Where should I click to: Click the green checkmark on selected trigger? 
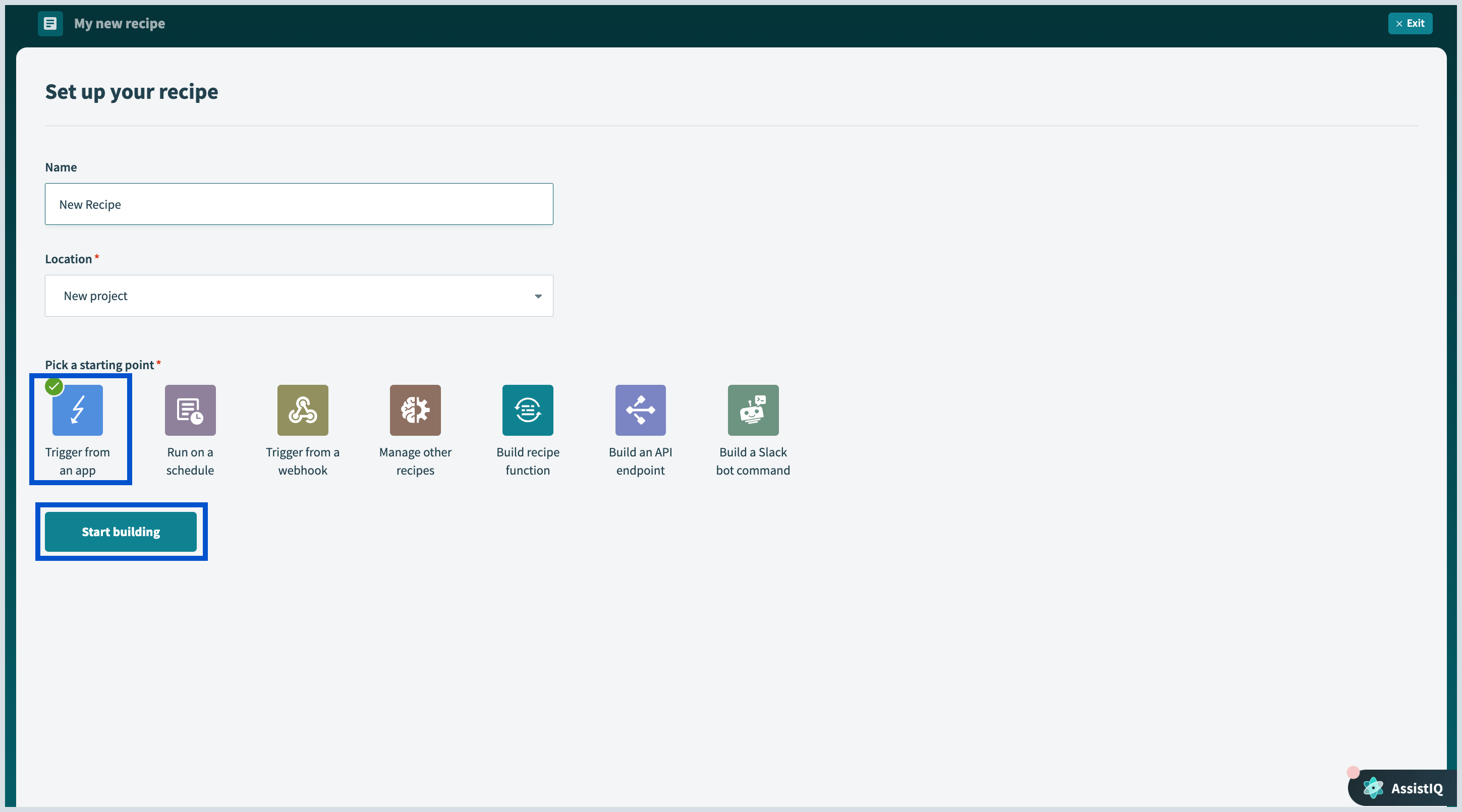(54, 386)
